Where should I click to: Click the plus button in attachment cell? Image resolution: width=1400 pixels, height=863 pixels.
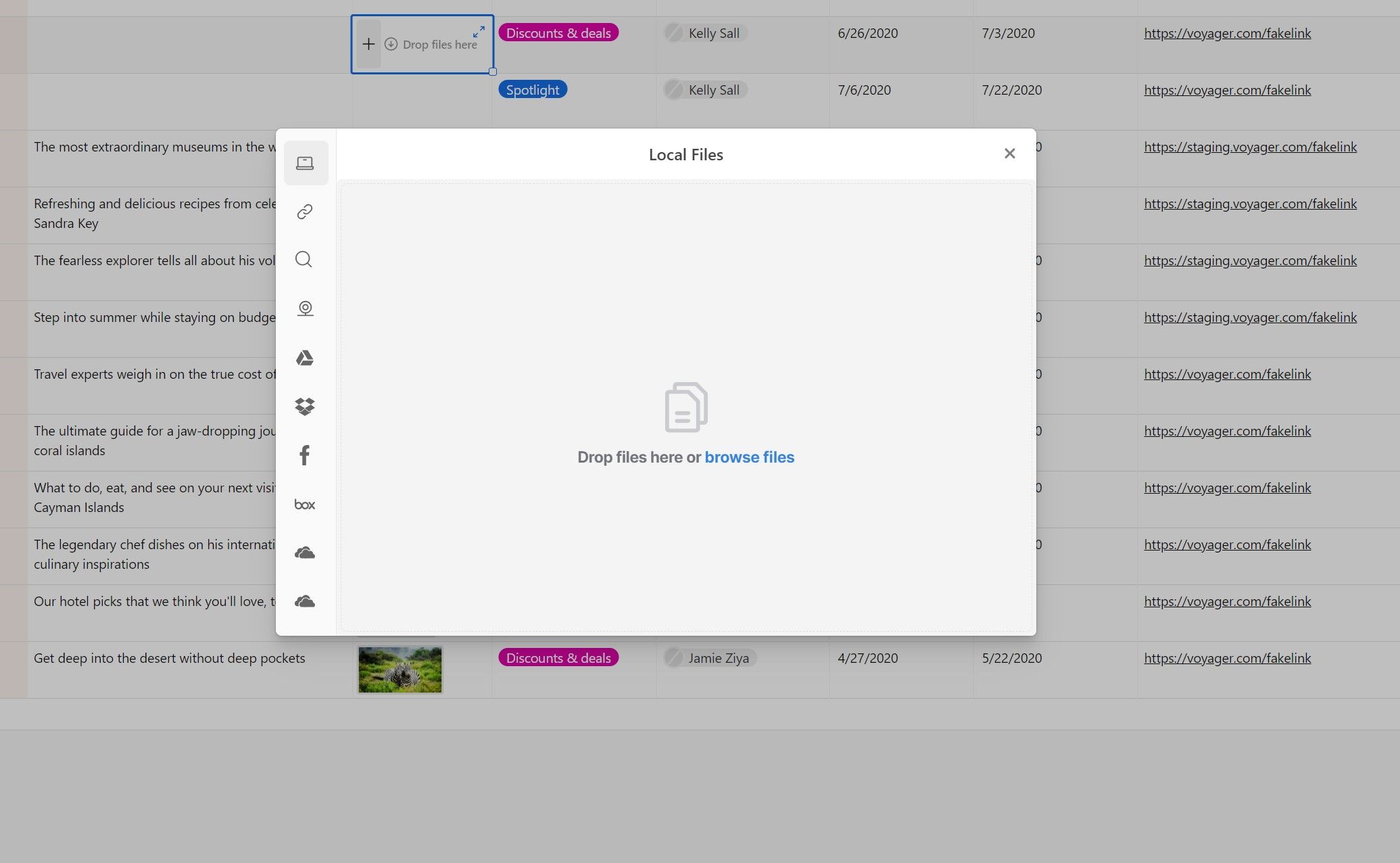click(x=368, y=43)
